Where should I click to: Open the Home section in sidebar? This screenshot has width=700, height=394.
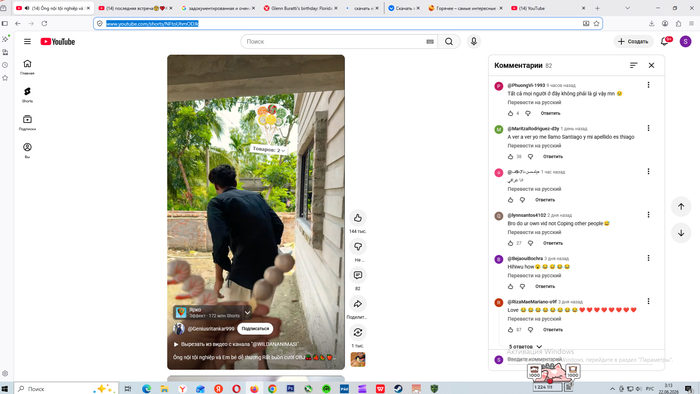click(27, 67)
